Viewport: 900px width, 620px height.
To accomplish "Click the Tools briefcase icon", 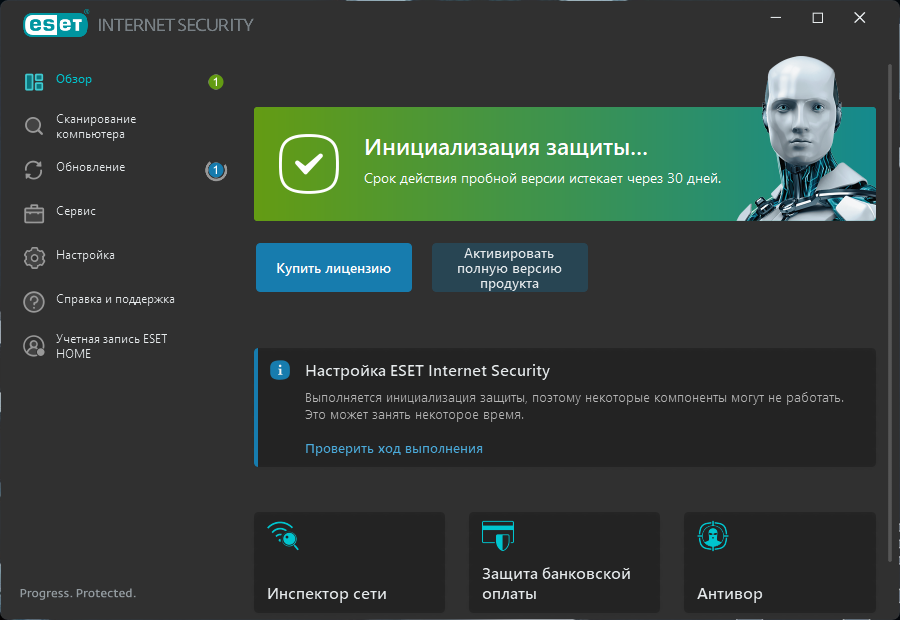I will pyautogui.click(x=34, y=214).
